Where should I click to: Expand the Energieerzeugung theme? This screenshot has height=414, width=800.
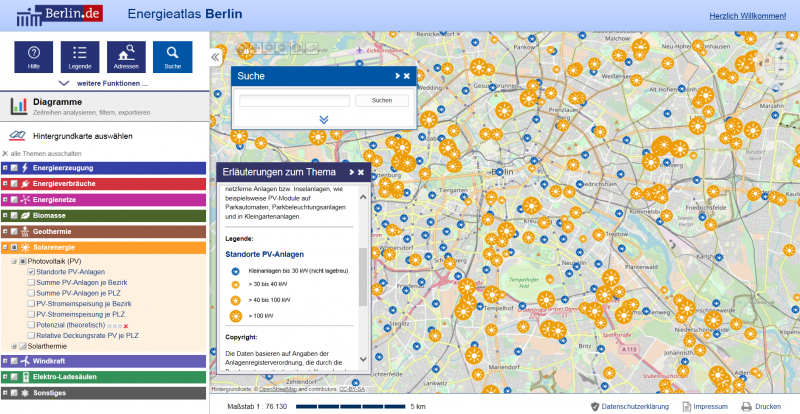[x=5, y=168]
